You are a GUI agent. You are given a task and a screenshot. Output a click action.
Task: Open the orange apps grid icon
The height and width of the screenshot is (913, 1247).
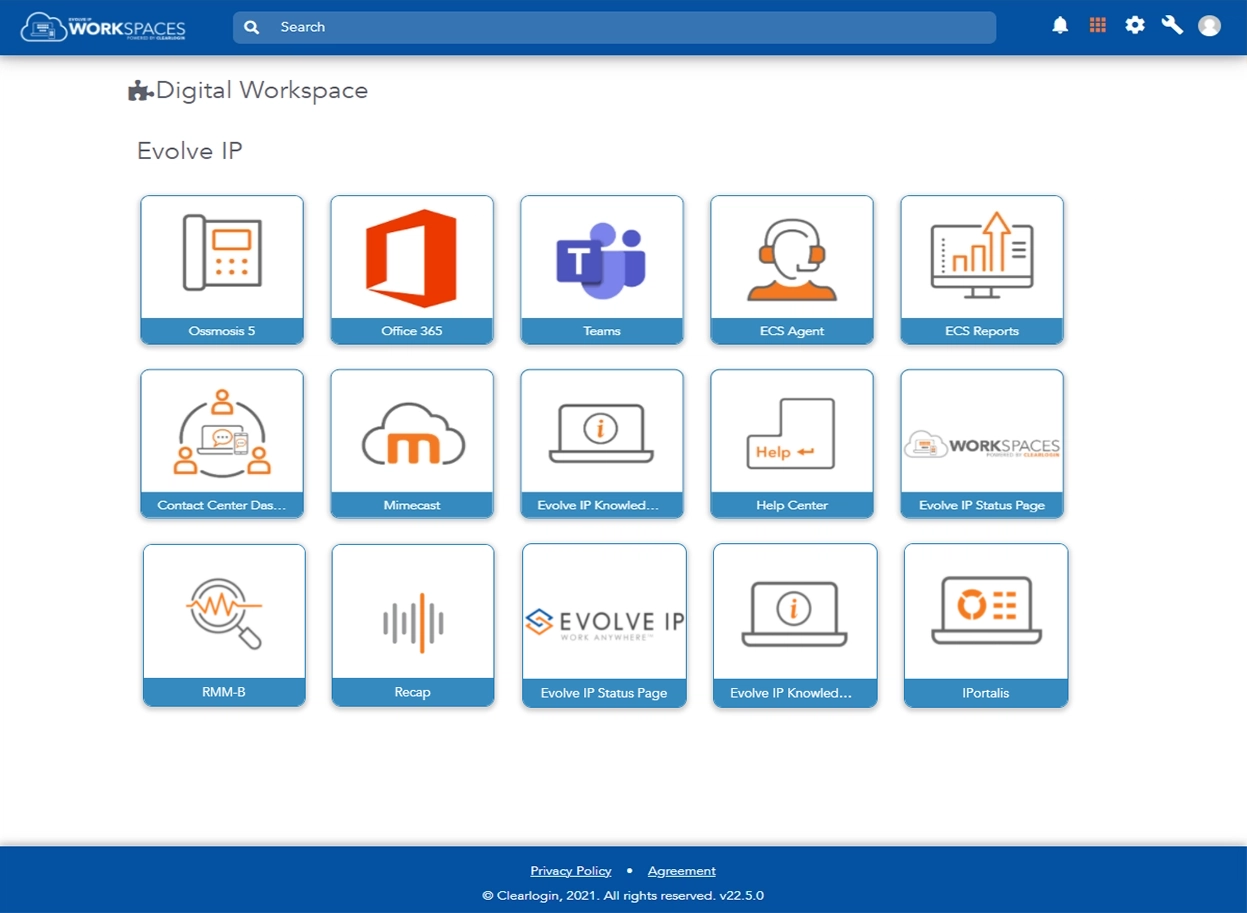click(x=1098, y=26)
